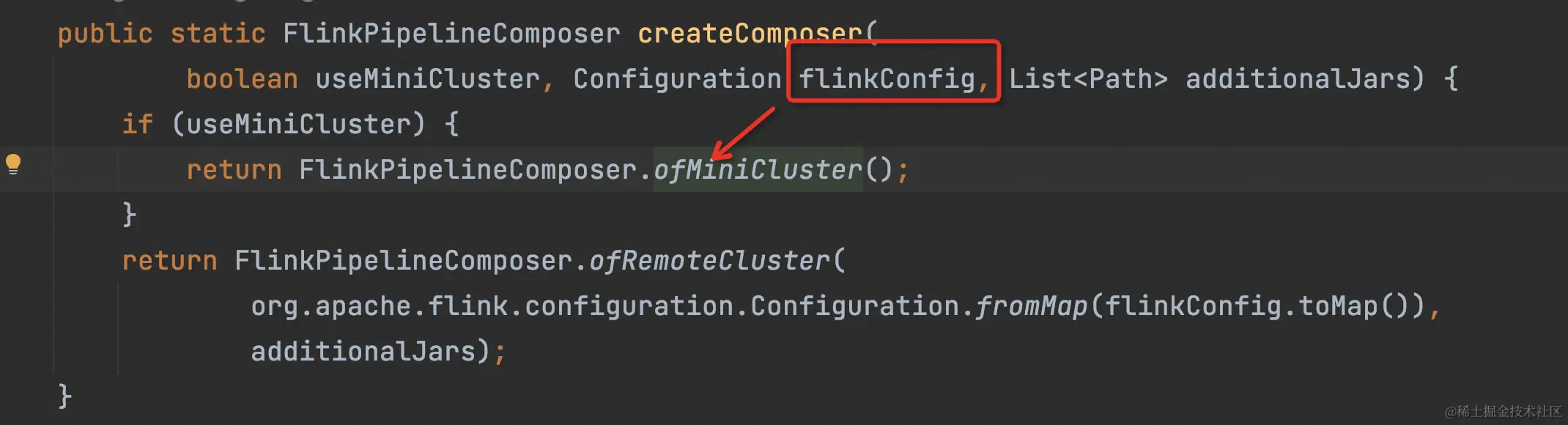Click useMiniCluster inside the if condition
Screen dimensions: 1568x425
(299, 125)
